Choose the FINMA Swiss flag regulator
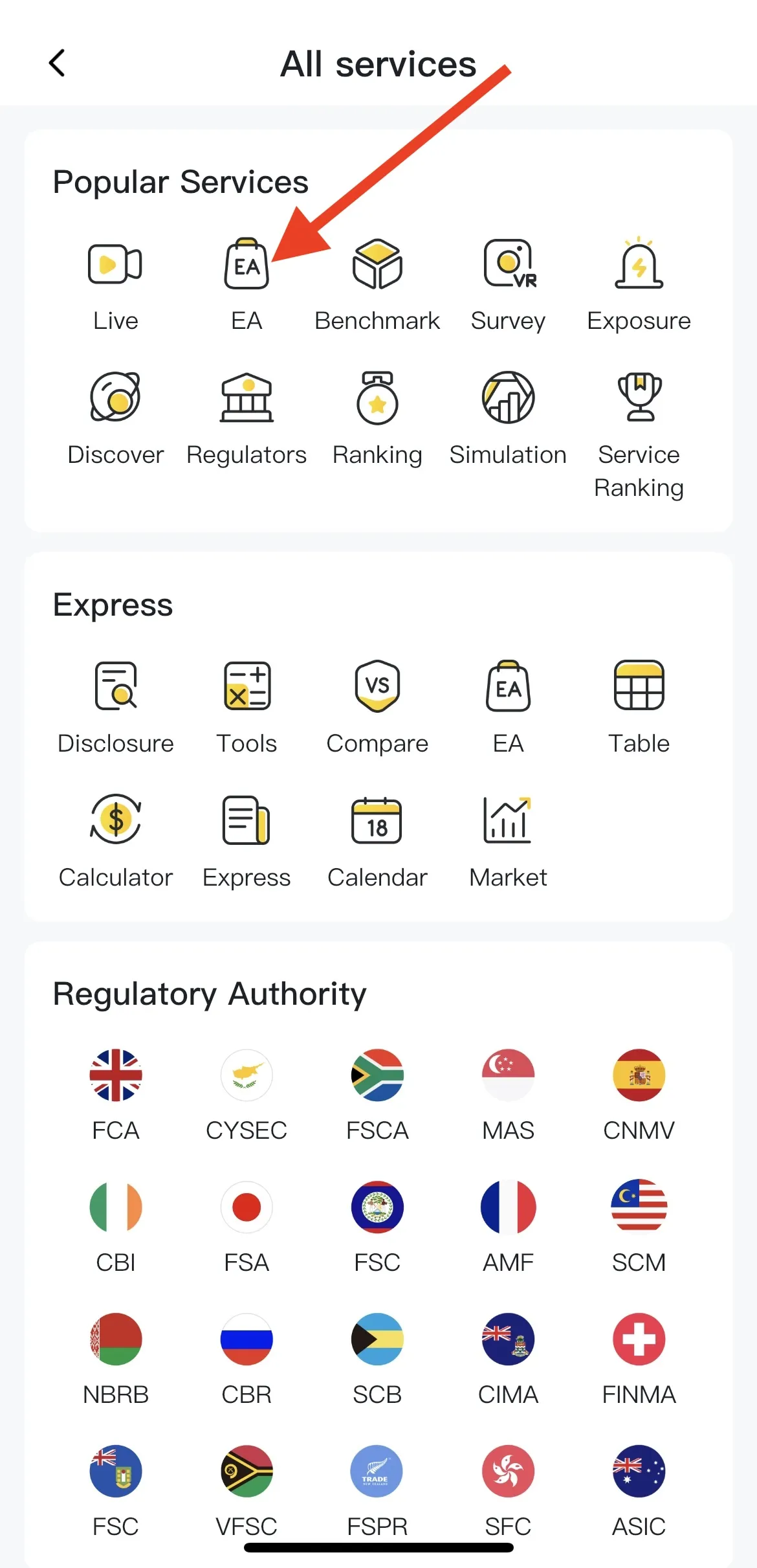Image resolution: width=757 pixels, height=1568 pixels. (x=639, y=1339)
